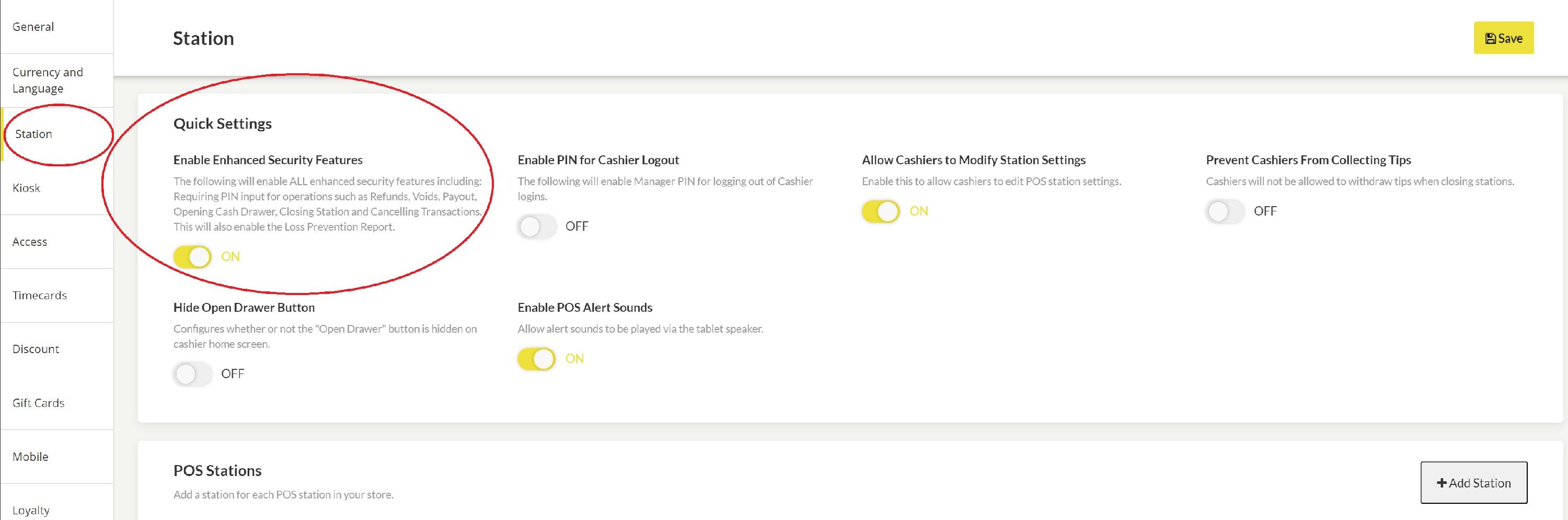Toggle Prevent Cashiers From Collecting Tips on

click(x=1225, y=211)
